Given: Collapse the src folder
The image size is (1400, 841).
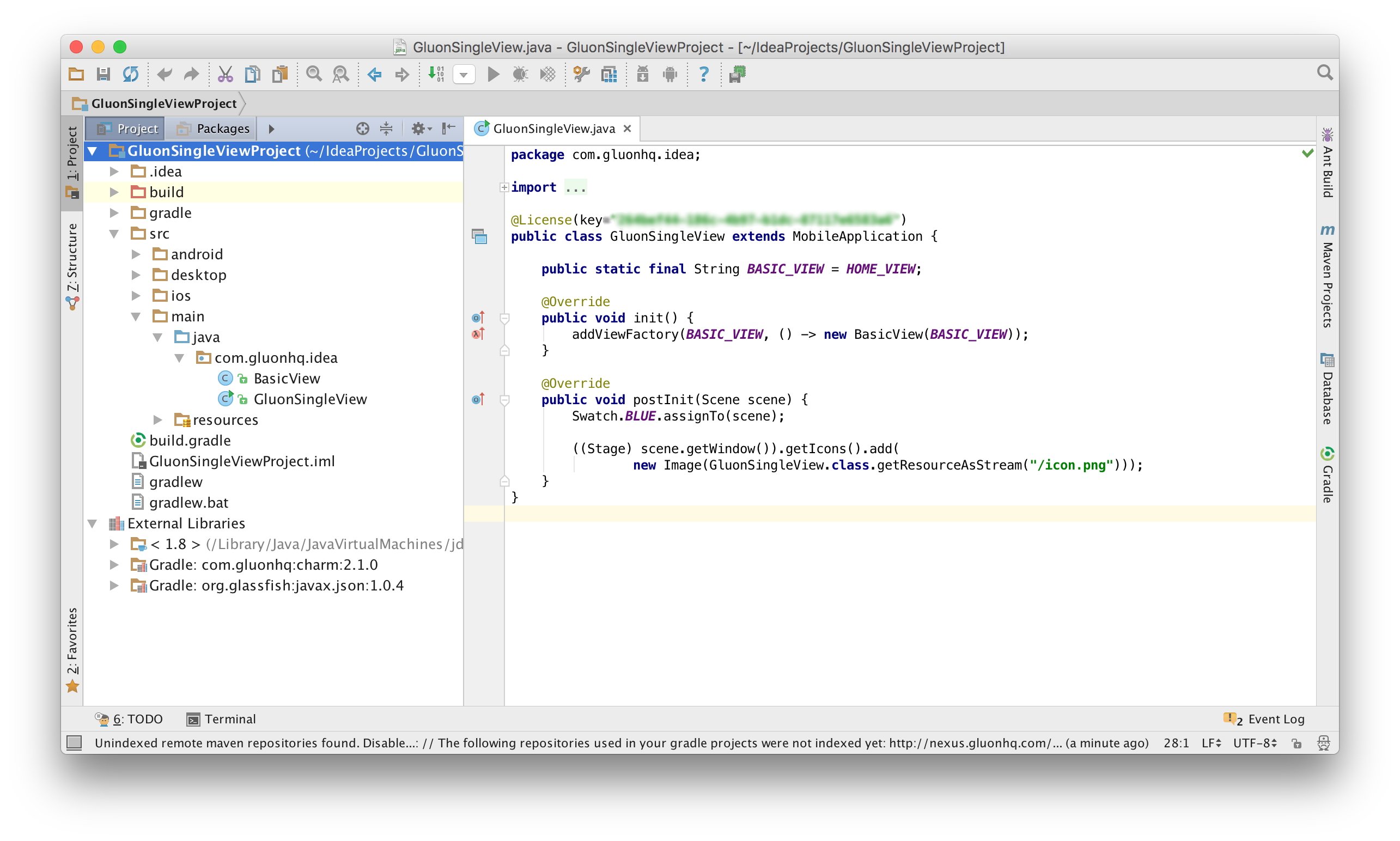Looking at the screenshot, I should tap(114, 234).
